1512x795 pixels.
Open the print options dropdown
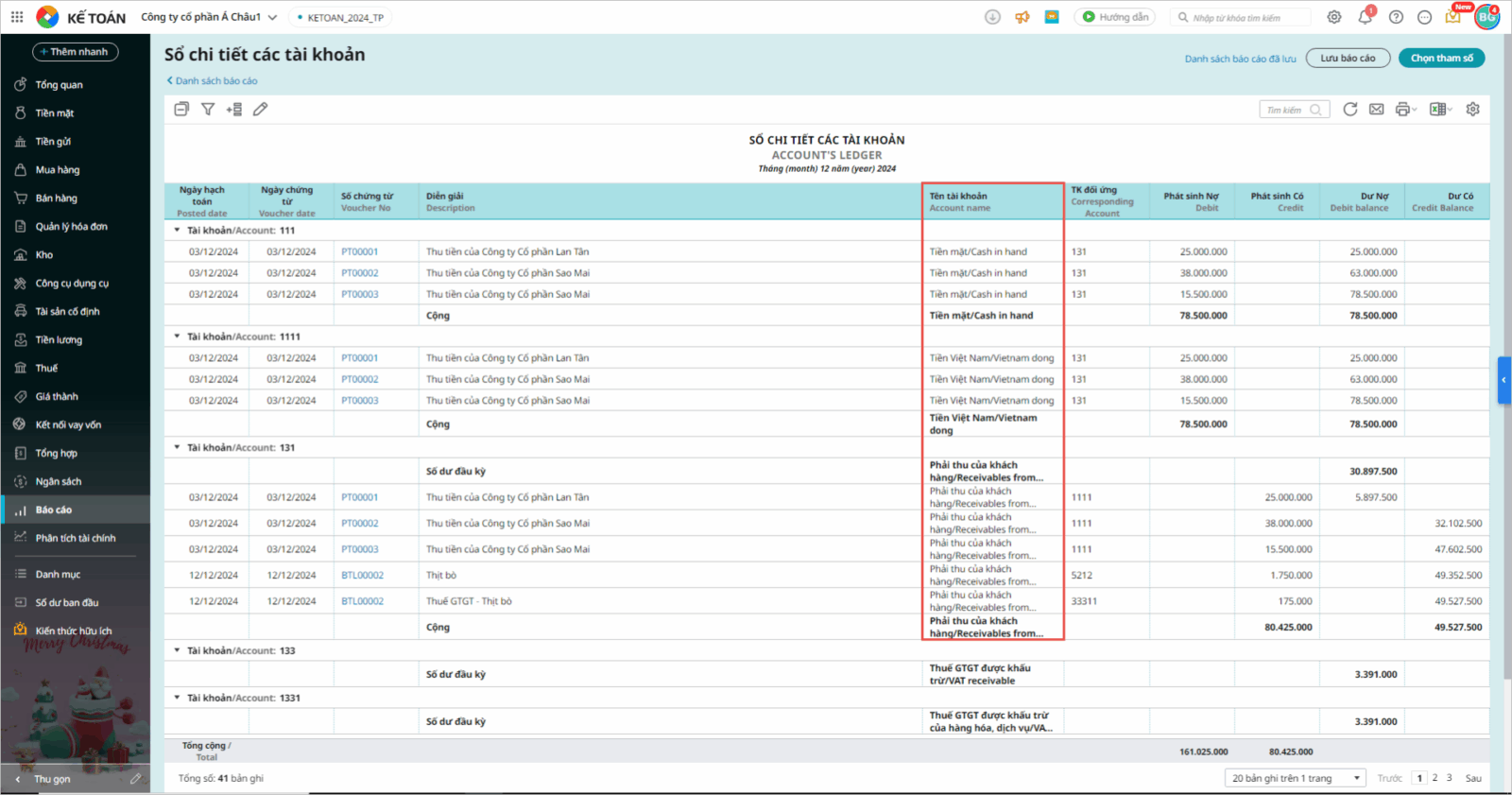(1406, 110)
